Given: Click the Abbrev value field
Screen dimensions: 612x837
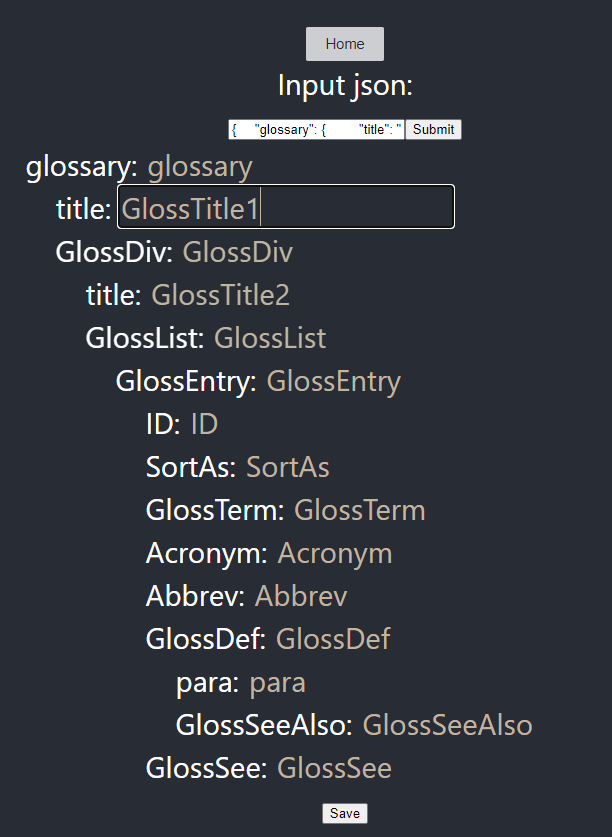Looking at the screenshot, I should pos(300,596).
